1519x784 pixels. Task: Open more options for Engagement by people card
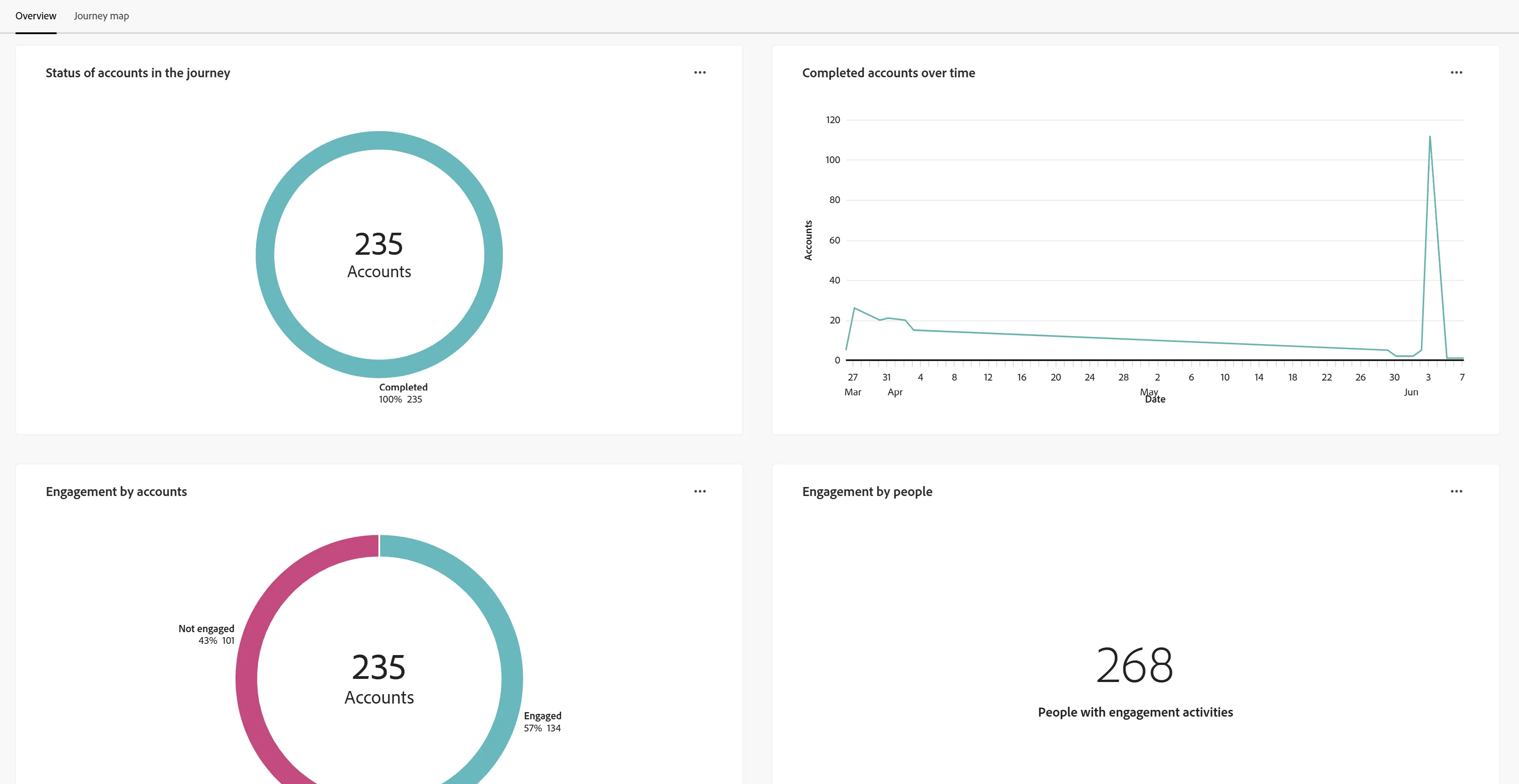[x=1456, y=491]
